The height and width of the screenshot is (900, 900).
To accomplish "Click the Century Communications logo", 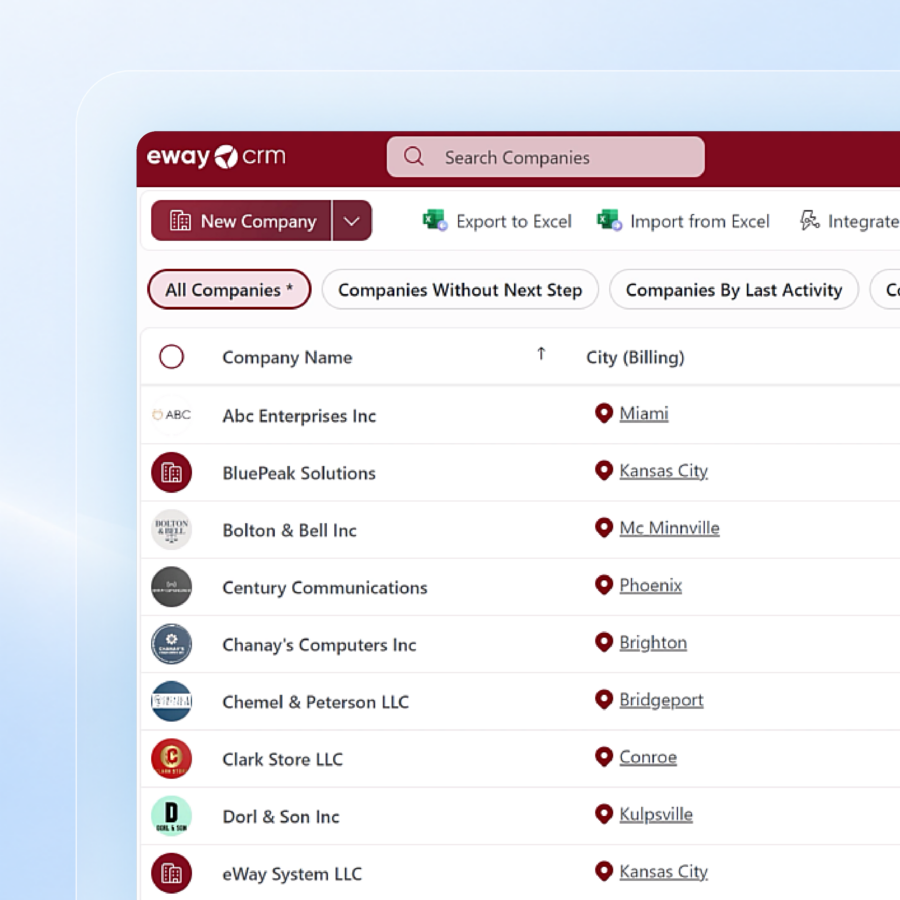I will [x=171, y=587].
